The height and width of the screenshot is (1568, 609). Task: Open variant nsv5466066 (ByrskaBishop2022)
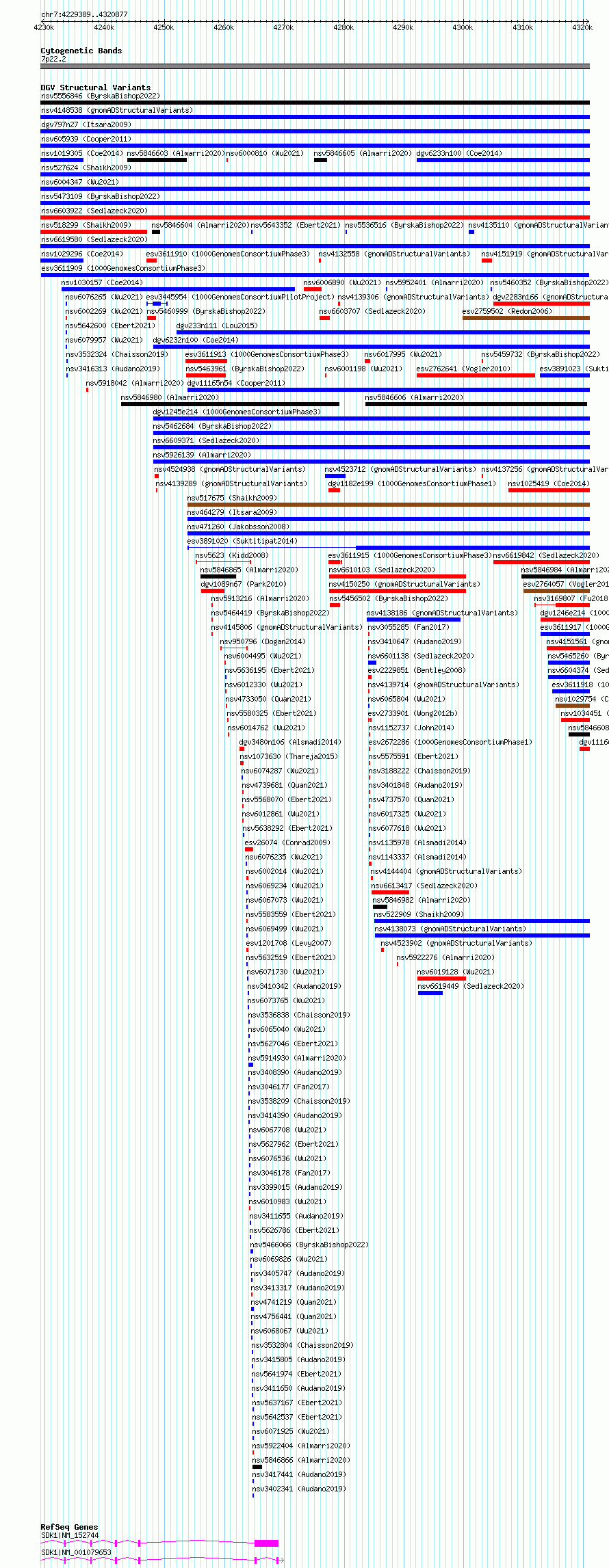[309, 1245]
